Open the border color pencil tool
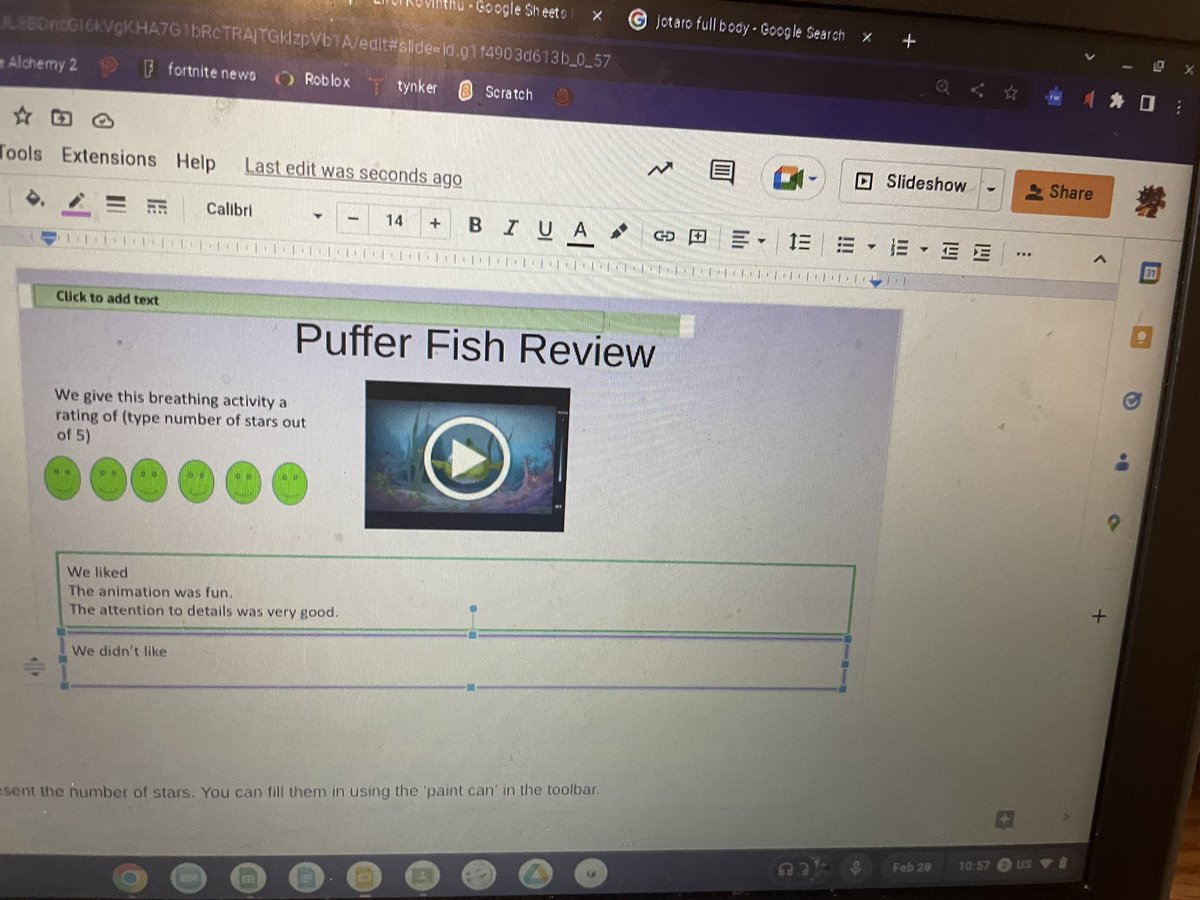 (x=75, y=202)
